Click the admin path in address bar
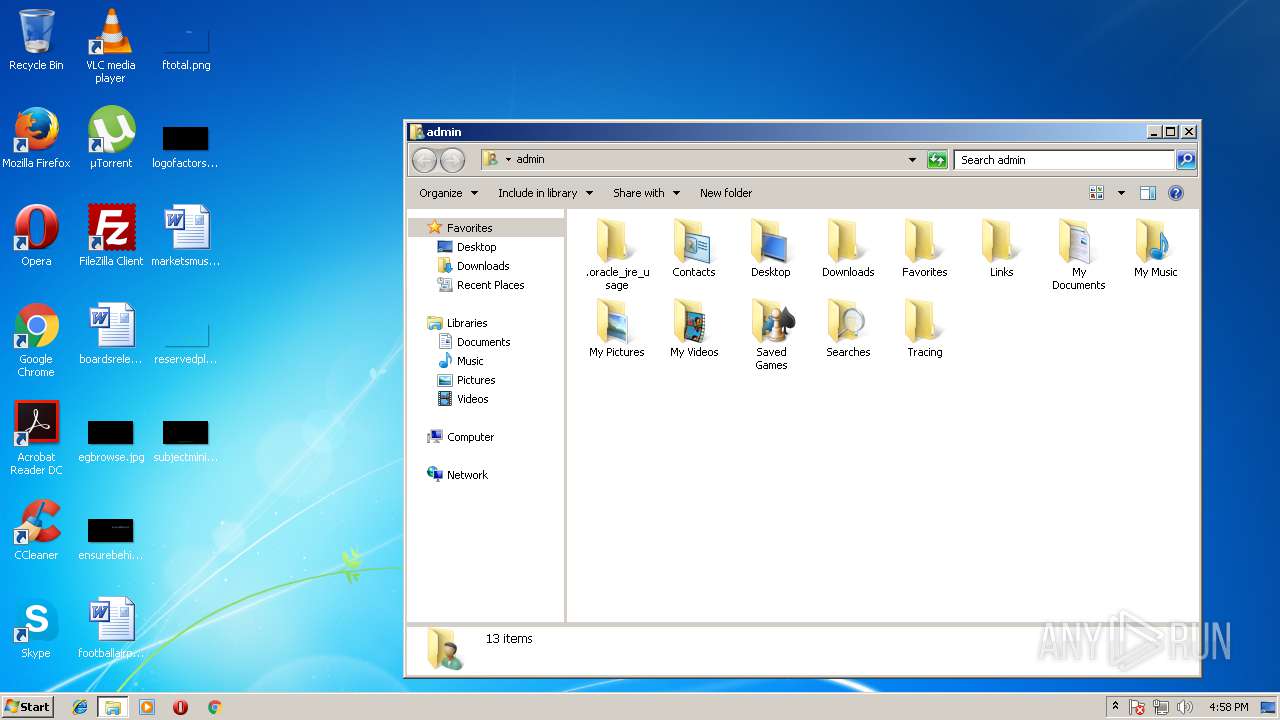The width and height of the screenshot is (1280, 720). point(530,159)
